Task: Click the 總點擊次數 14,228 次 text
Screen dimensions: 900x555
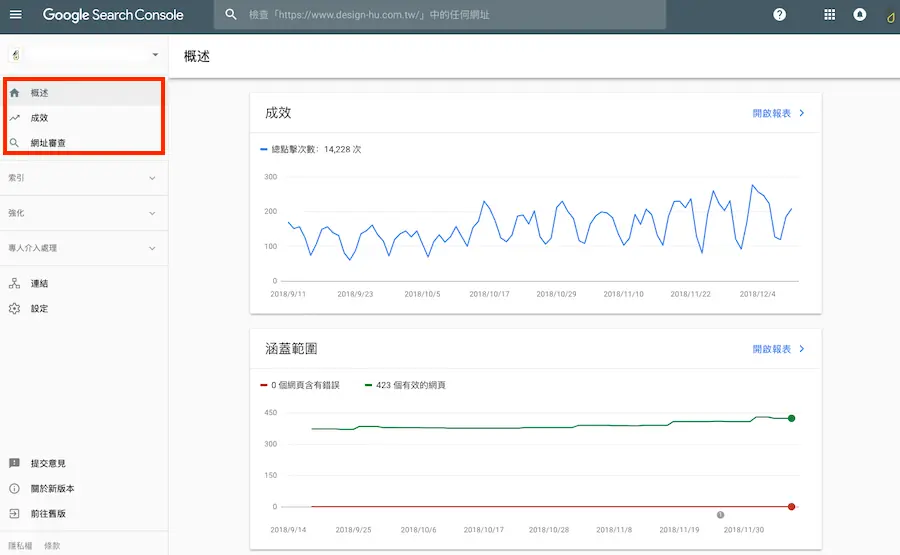Action: coord(316,149)
